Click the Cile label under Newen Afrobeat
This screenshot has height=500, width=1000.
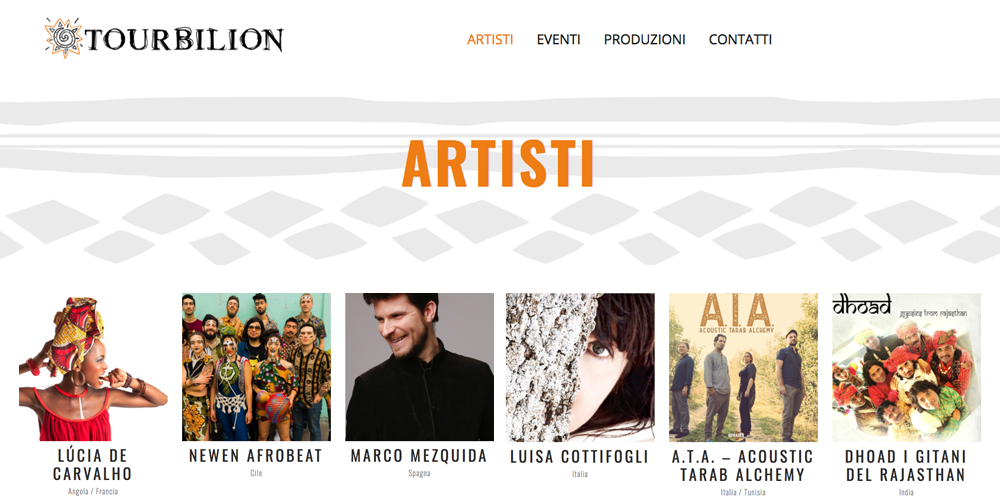[256, 474]
